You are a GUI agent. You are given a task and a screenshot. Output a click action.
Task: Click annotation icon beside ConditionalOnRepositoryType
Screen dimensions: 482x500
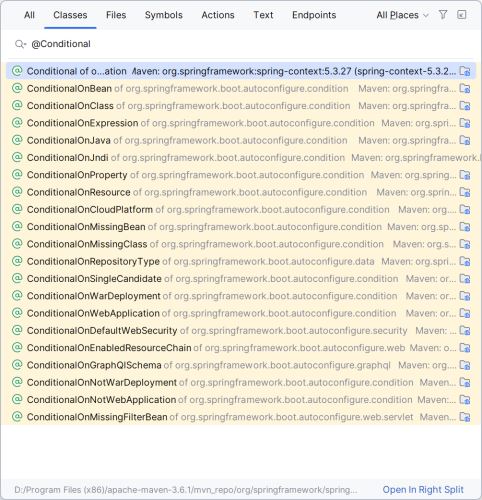(x=17, y=261)
